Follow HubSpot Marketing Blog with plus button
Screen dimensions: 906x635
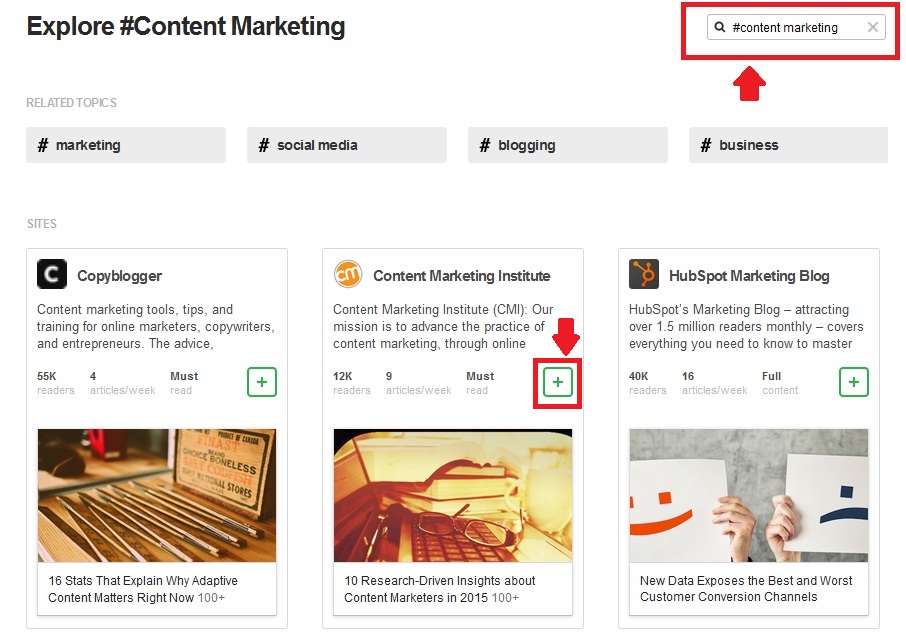[x=853, y=382]
